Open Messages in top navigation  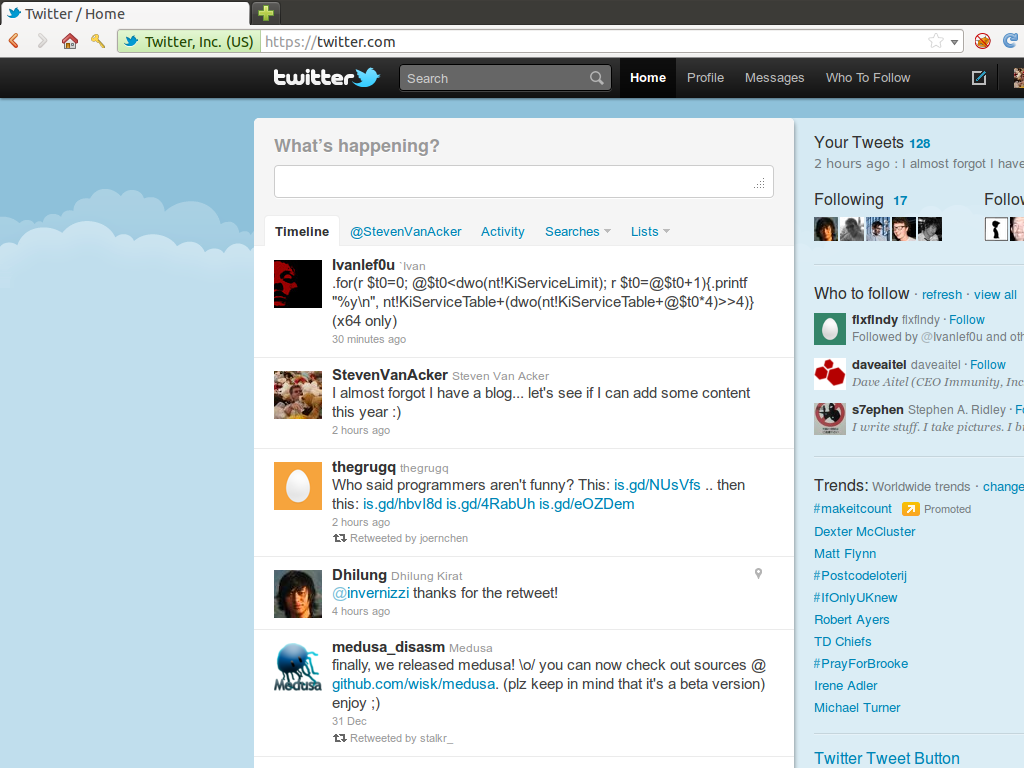coord(775,78)
